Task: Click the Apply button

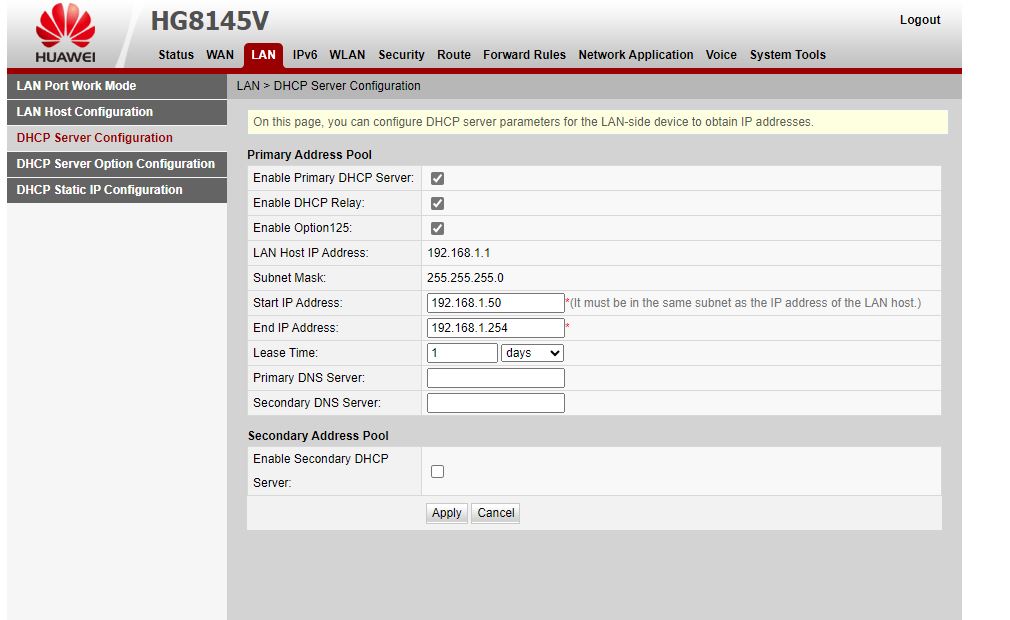Action: tap(446, 513)
